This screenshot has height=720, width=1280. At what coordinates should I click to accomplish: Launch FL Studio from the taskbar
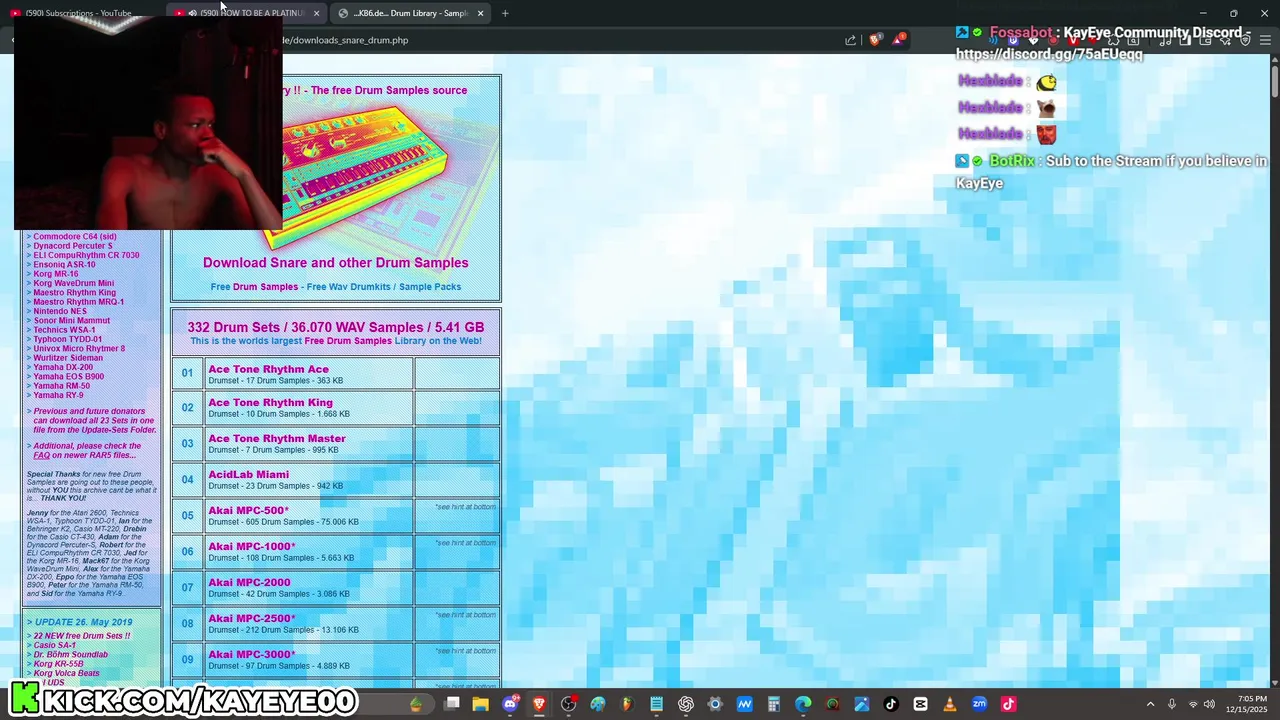click(627, 704)
